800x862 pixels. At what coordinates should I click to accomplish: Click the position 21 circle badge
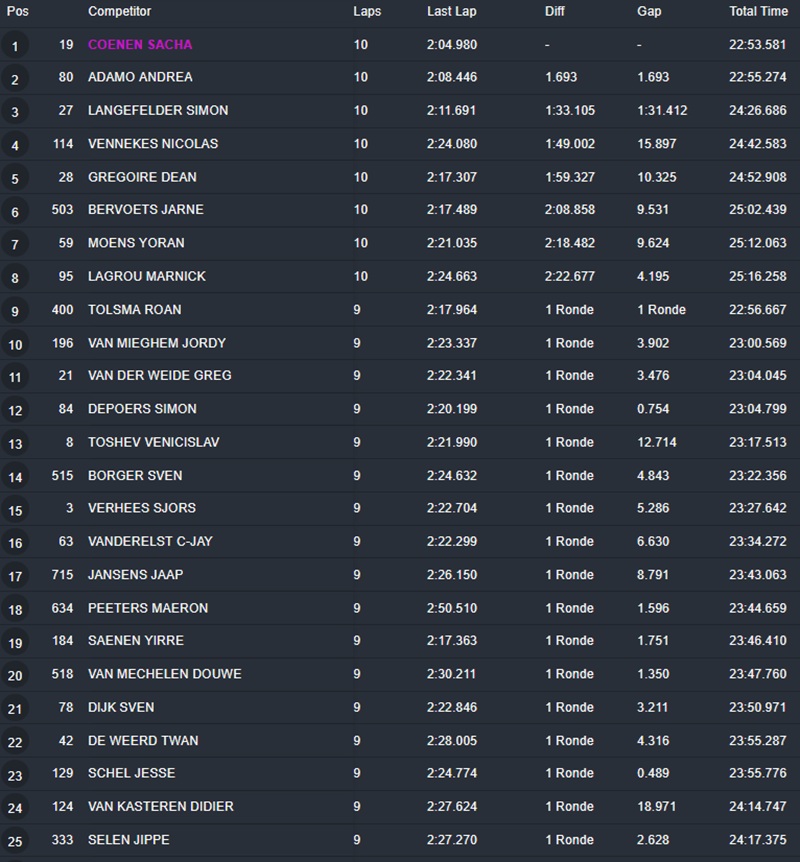coord(15,709)
